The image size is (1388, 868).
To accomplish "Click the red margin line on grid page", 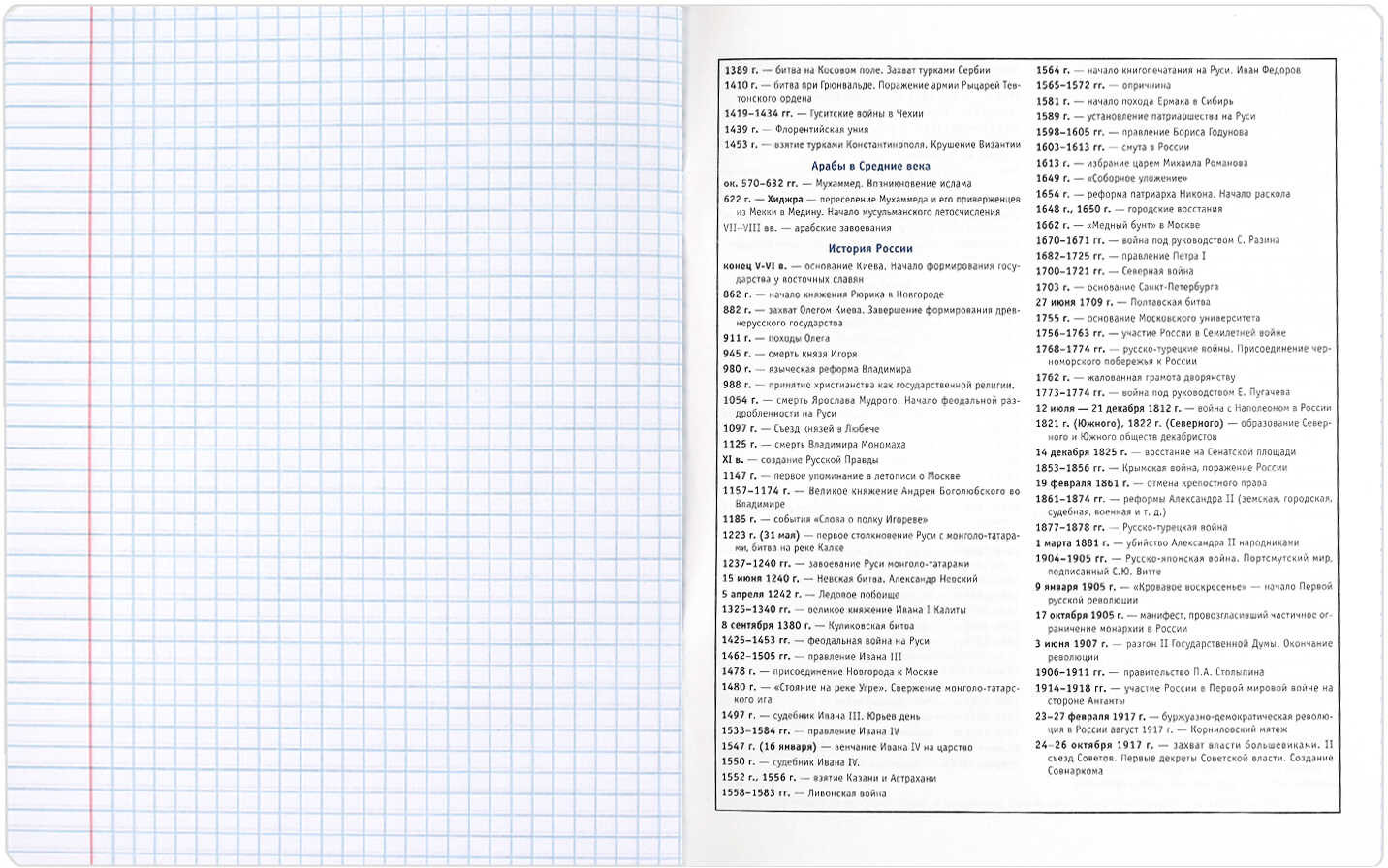I will click(91, 436).
